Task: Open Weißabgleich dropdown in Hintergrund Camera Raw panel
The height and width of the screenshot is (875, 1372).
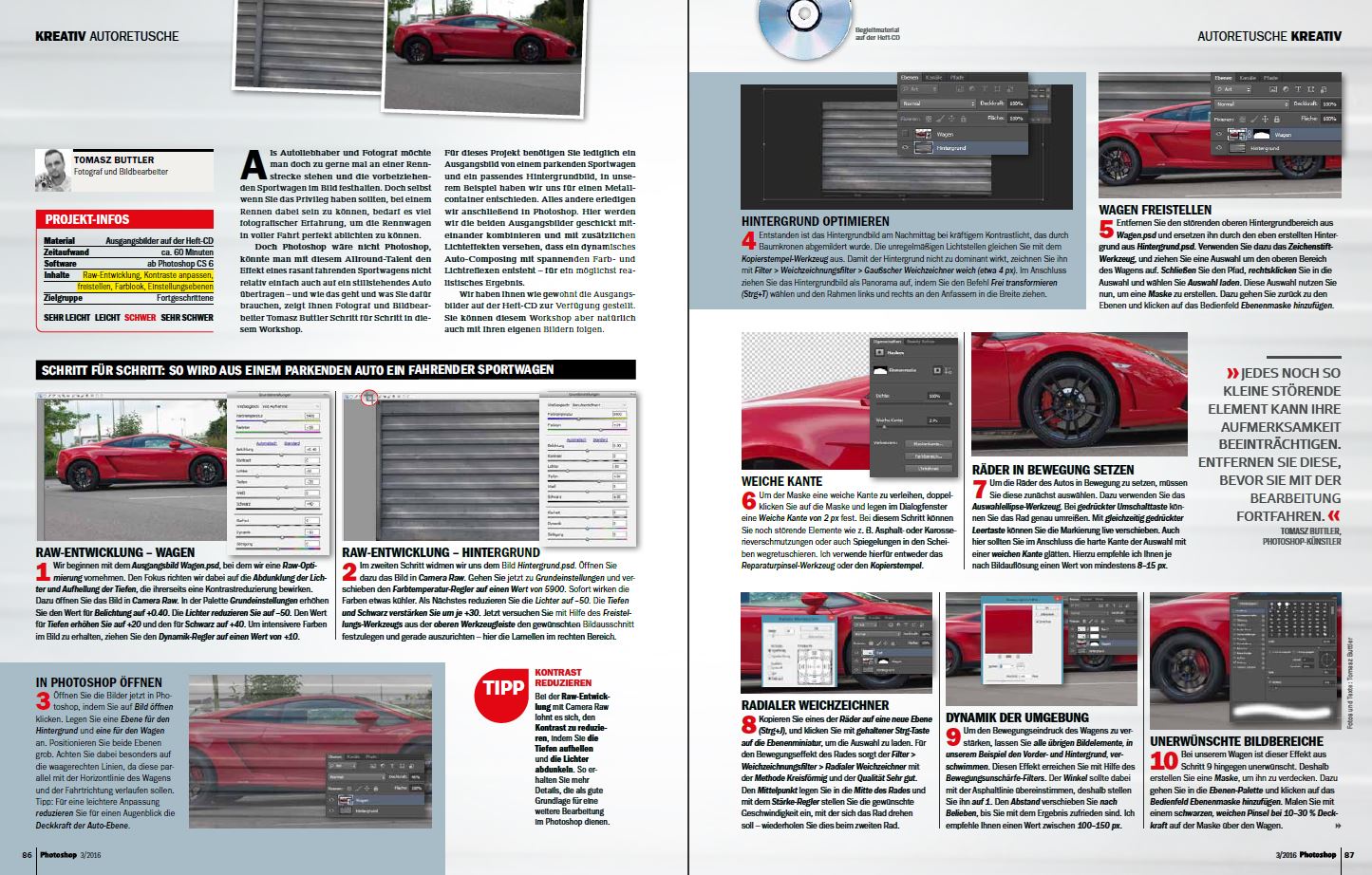Action: point(599,405)
